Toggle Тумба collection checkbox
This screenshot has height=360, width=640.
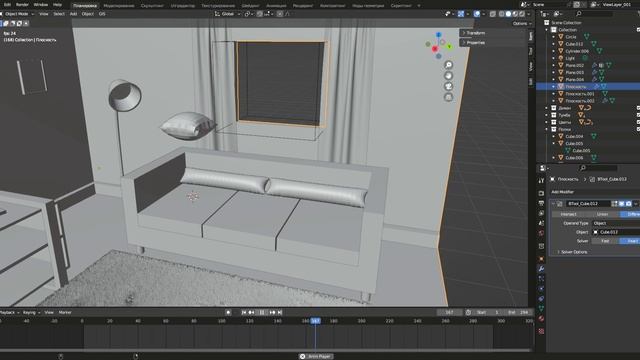click(638, 115)
